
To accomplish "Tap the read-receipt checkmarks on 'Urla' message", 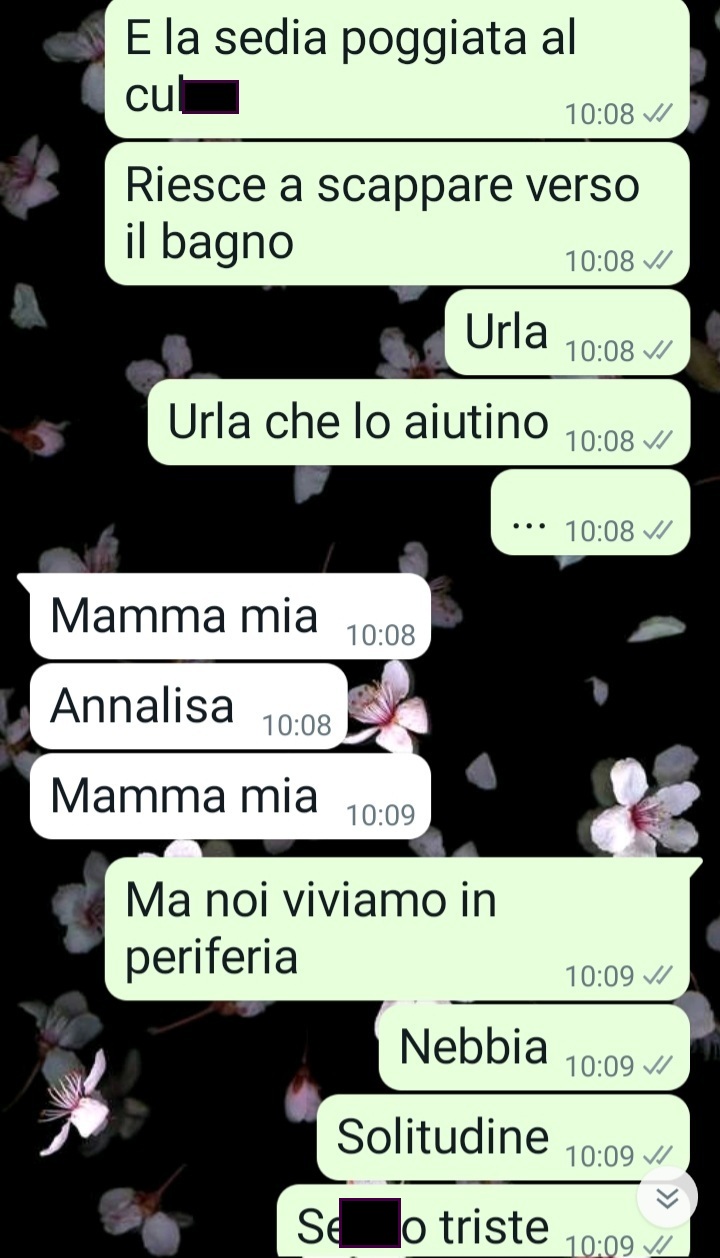I will 657,351.
